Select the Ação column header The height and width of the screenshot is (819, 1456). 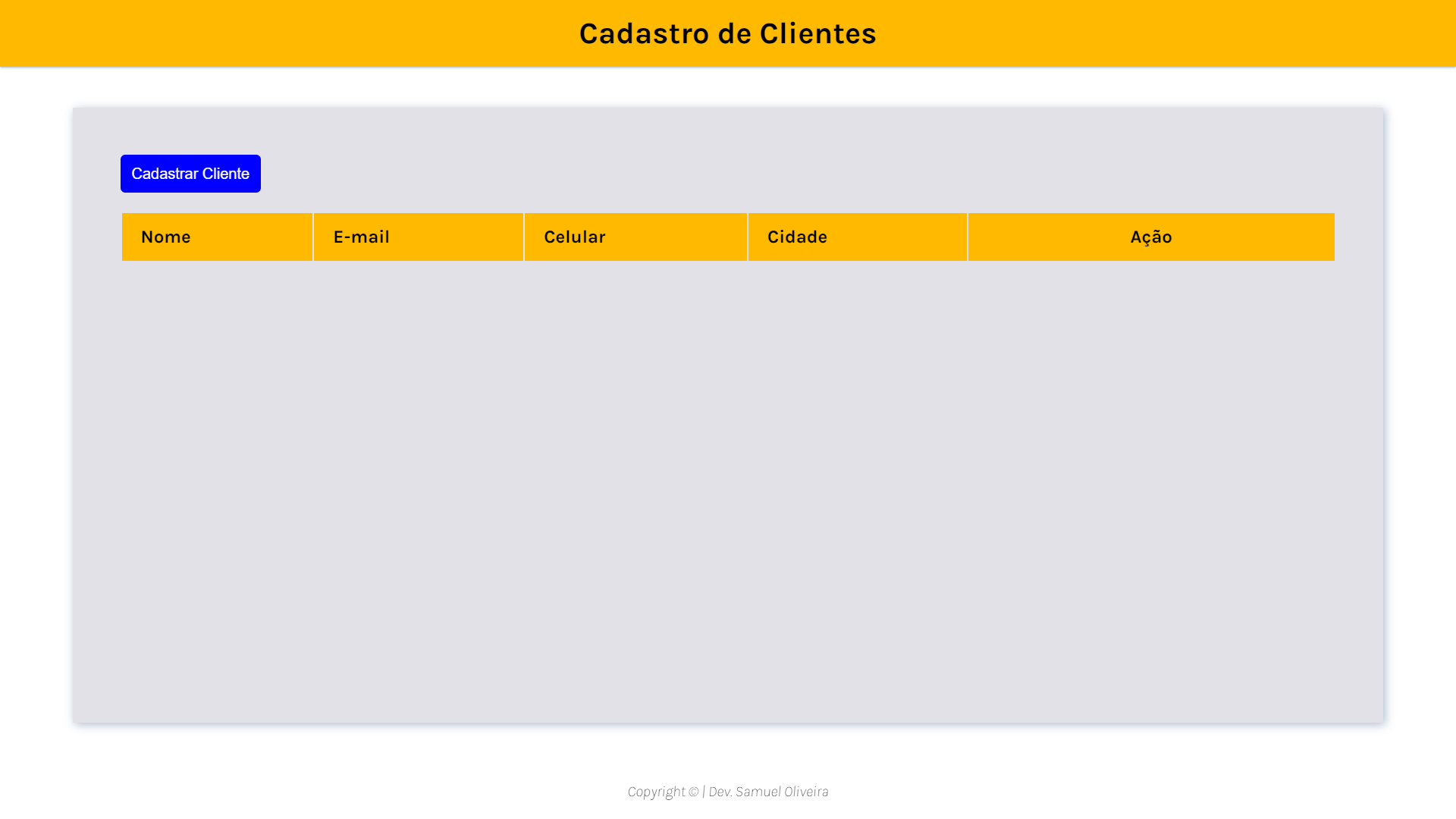click(x=1151, y=237)
